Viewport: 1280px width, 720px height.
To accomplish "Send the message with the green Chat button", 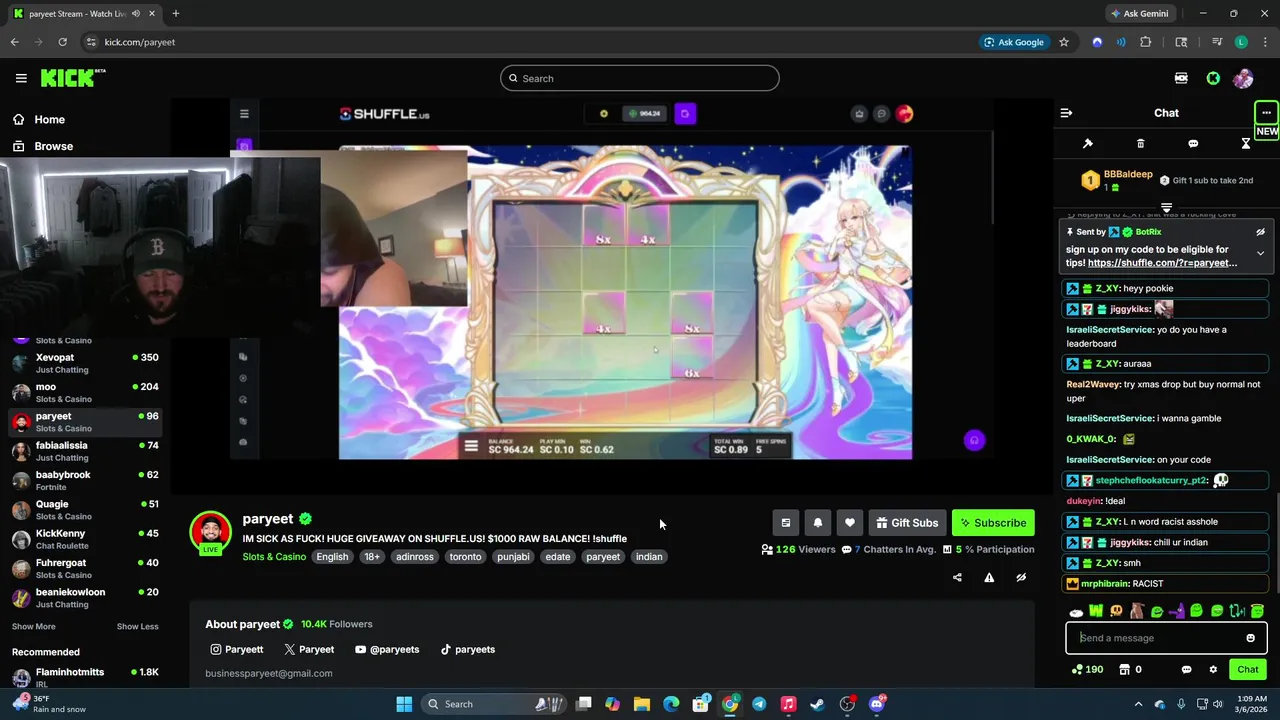I will click(x=1247, y=670).
